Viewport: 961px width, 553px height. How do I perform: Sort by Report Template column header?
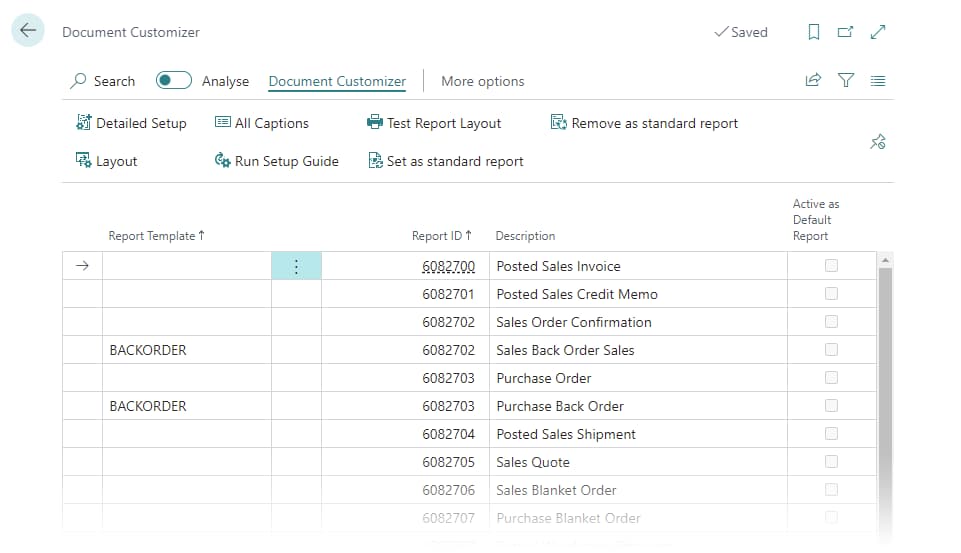tap(156, 236)
